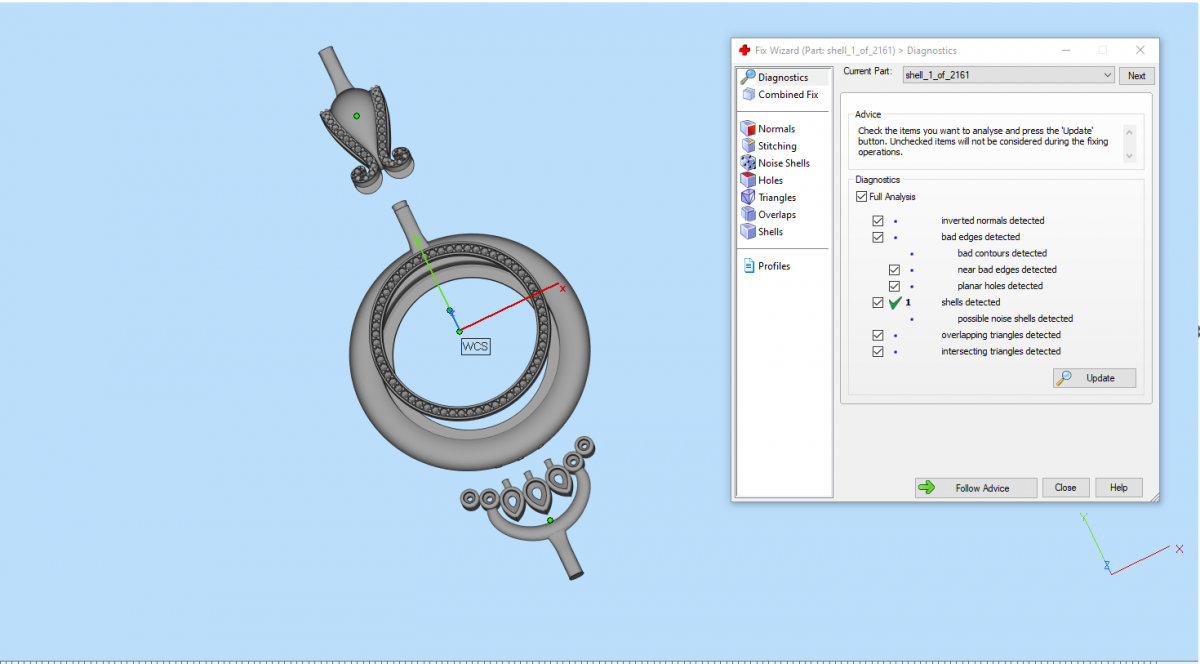Choose the Holes fix icon
This screenshot has height=664, width=1200.
click(748, 180)
